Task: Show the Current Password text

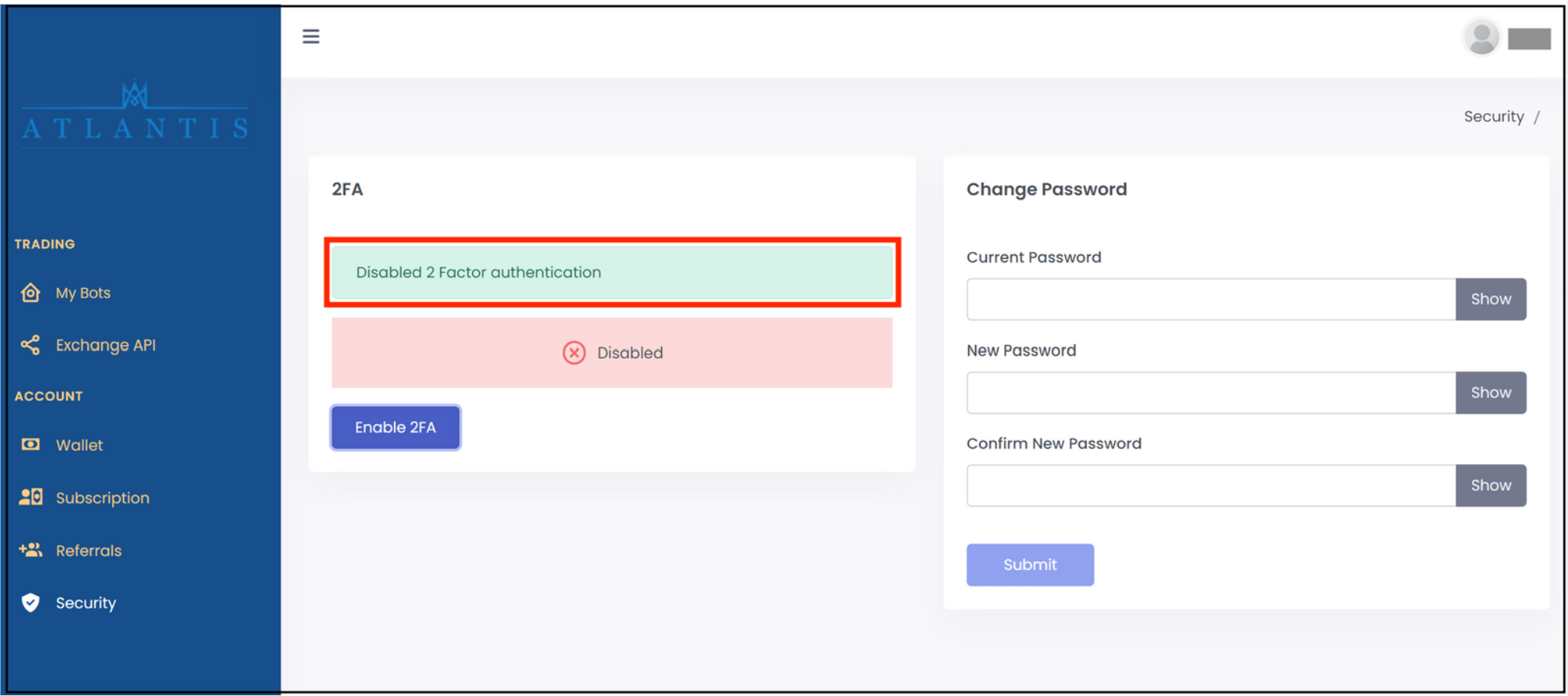Action: [x=1490, y=299]
